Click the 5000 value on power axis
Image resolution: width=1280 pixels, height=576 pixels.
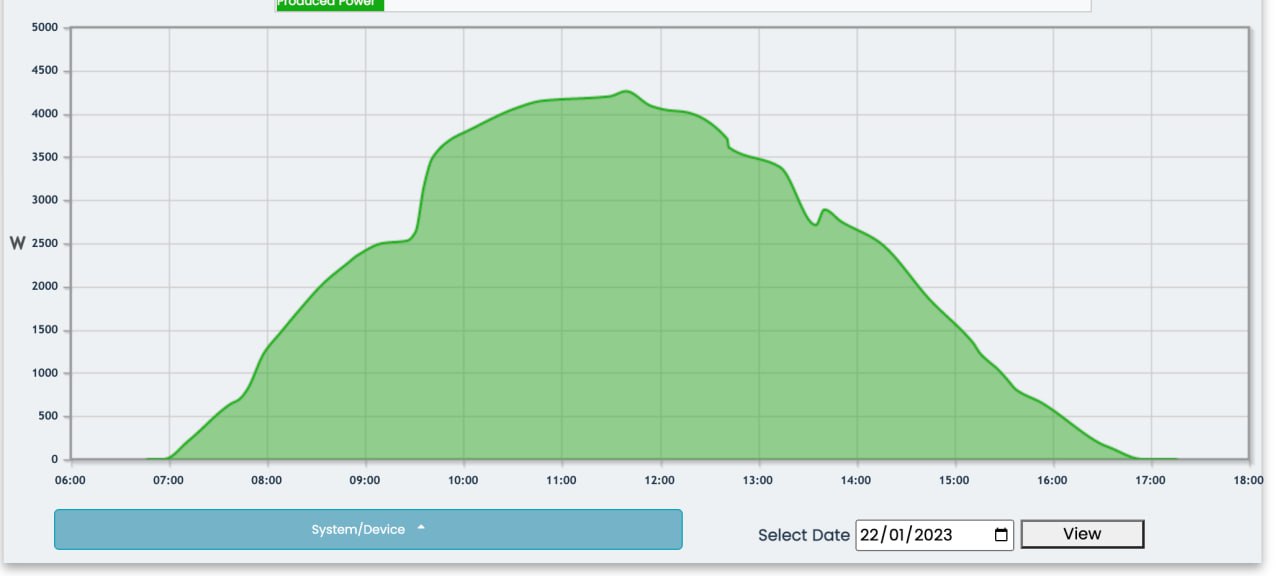44,28
